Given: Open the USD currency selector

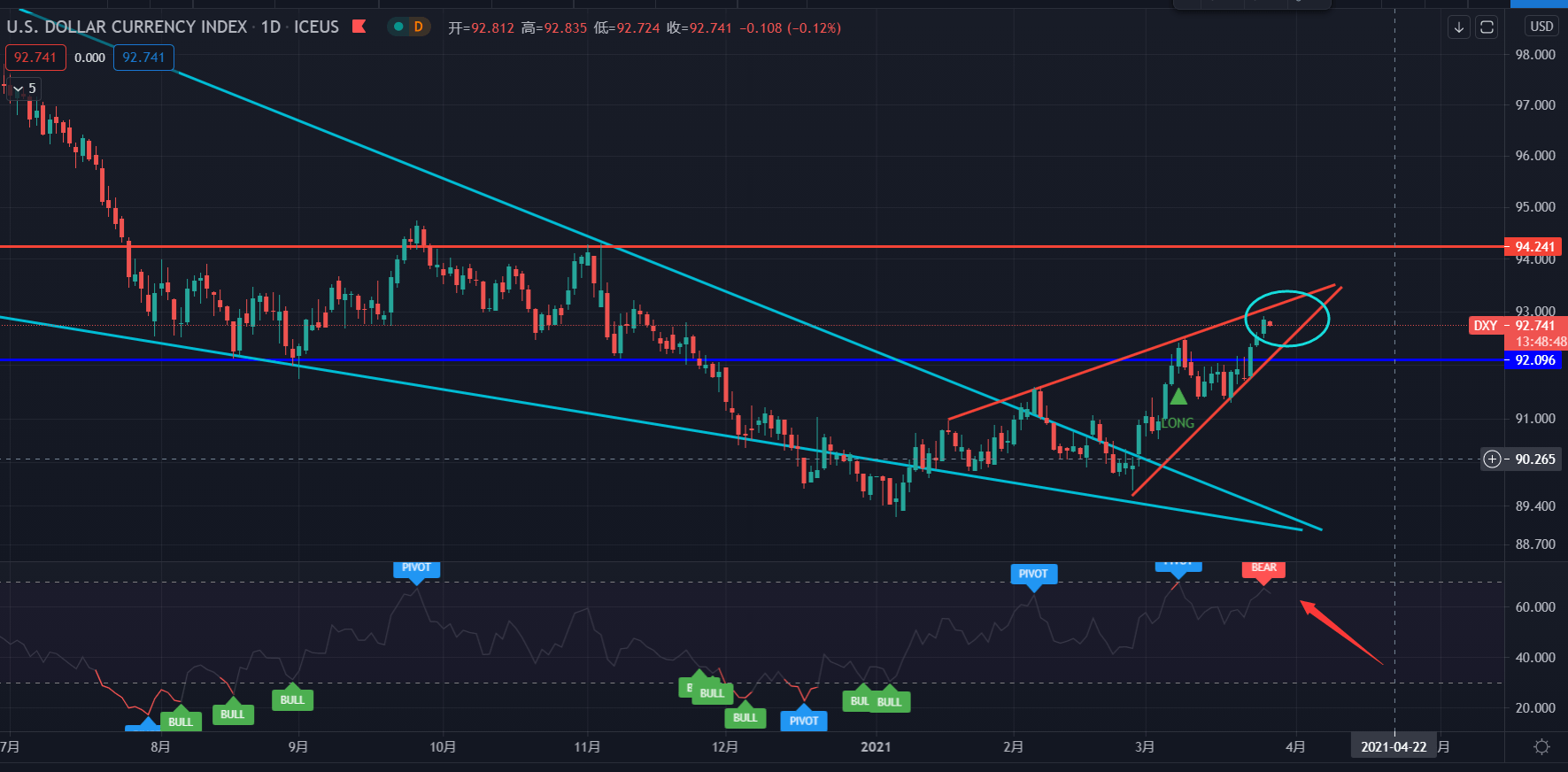Looking at the screenshot, I should coord(1541,27).
